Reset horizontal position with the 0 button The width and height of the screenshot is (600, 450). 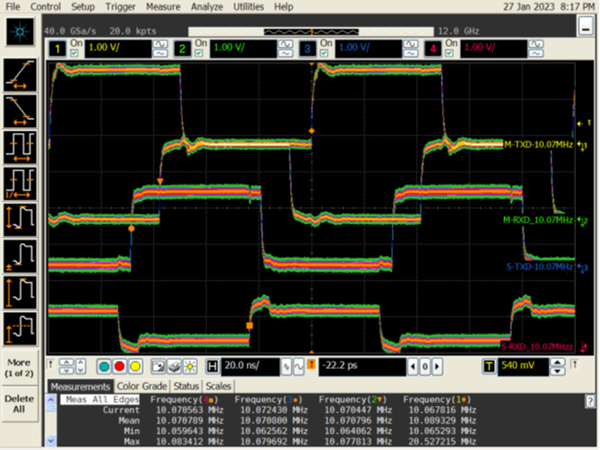(425, 367)
